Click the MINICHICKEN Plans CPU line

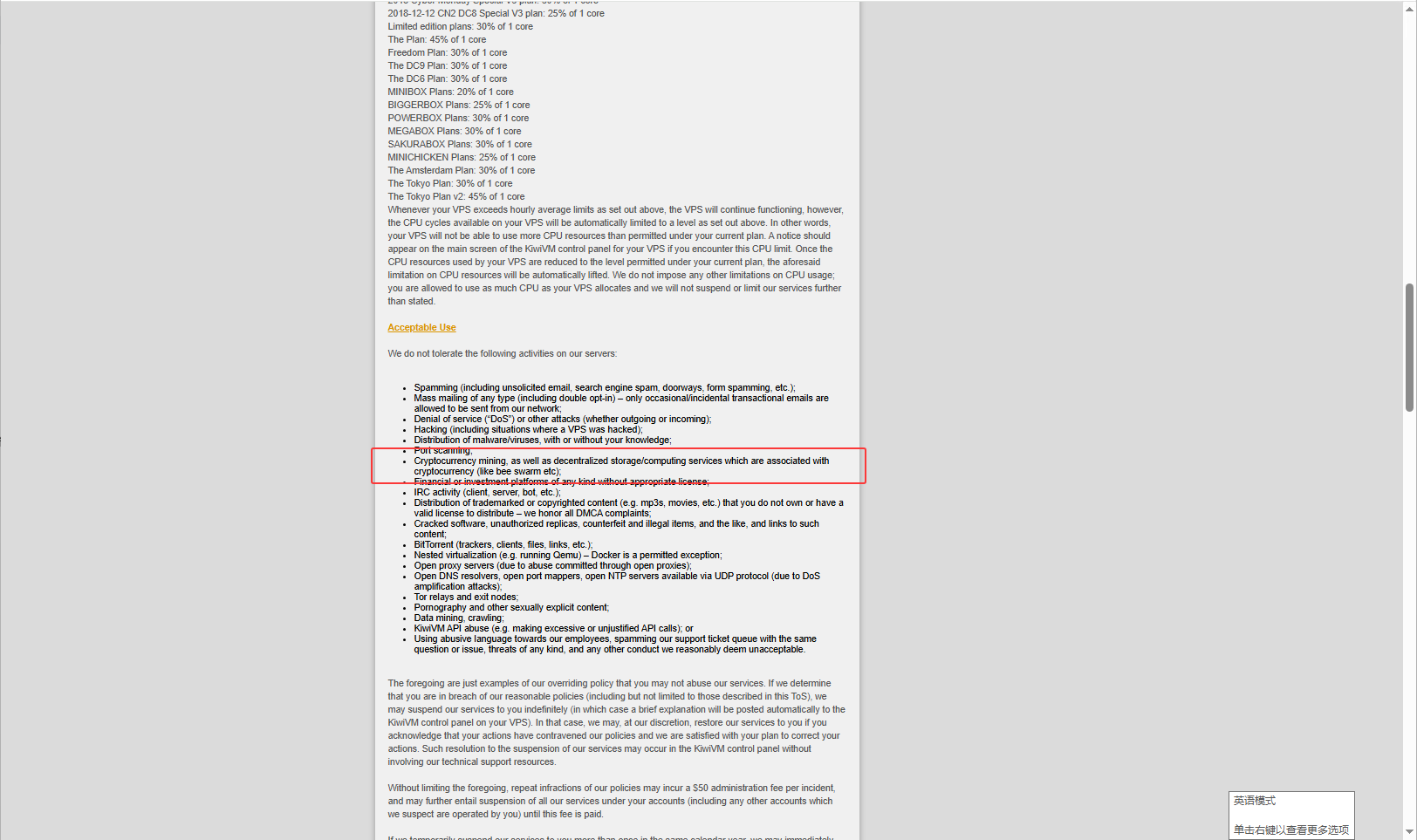pyautogui.click(x=462, y=157)
